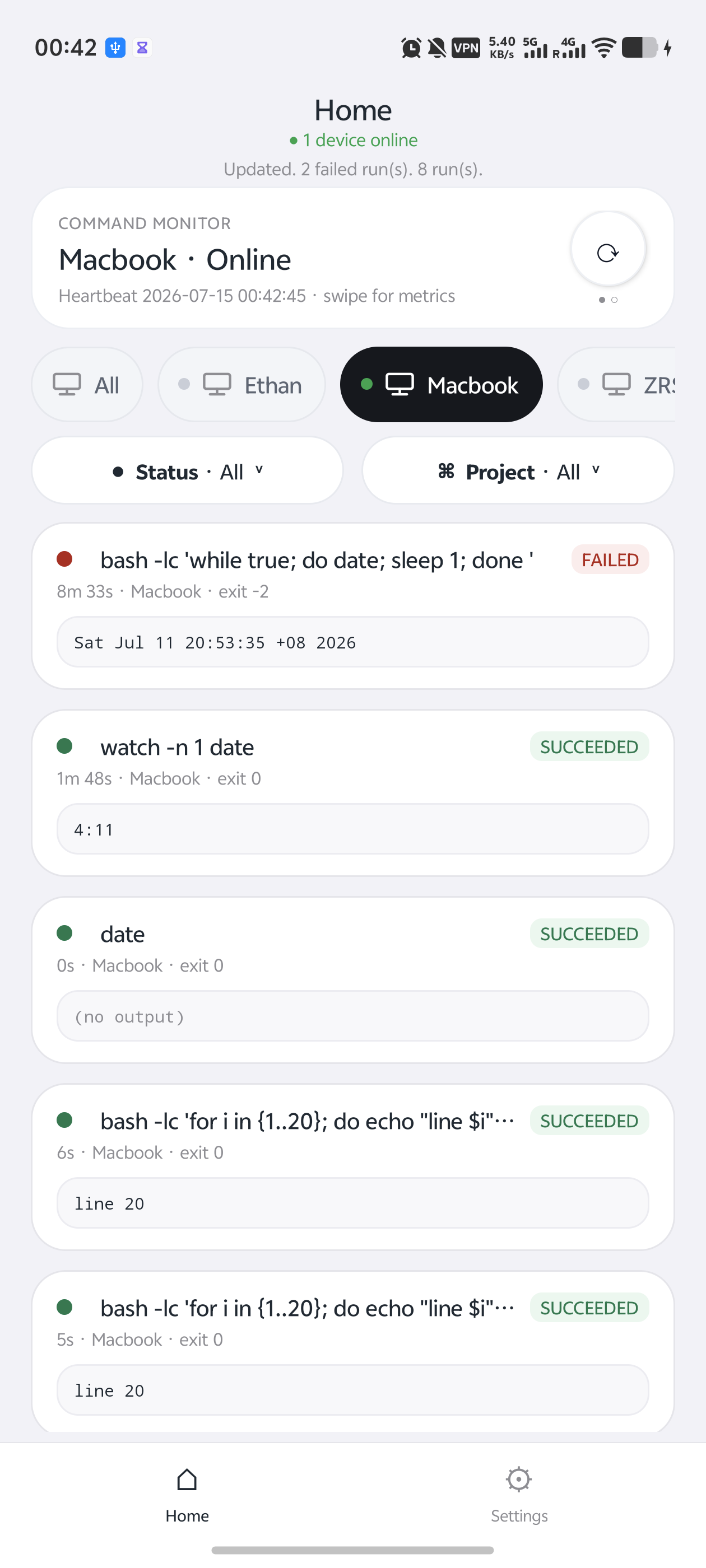
Task: Expand the Project All dropdown
Action: pyautogui.click(x=518, y=471)
